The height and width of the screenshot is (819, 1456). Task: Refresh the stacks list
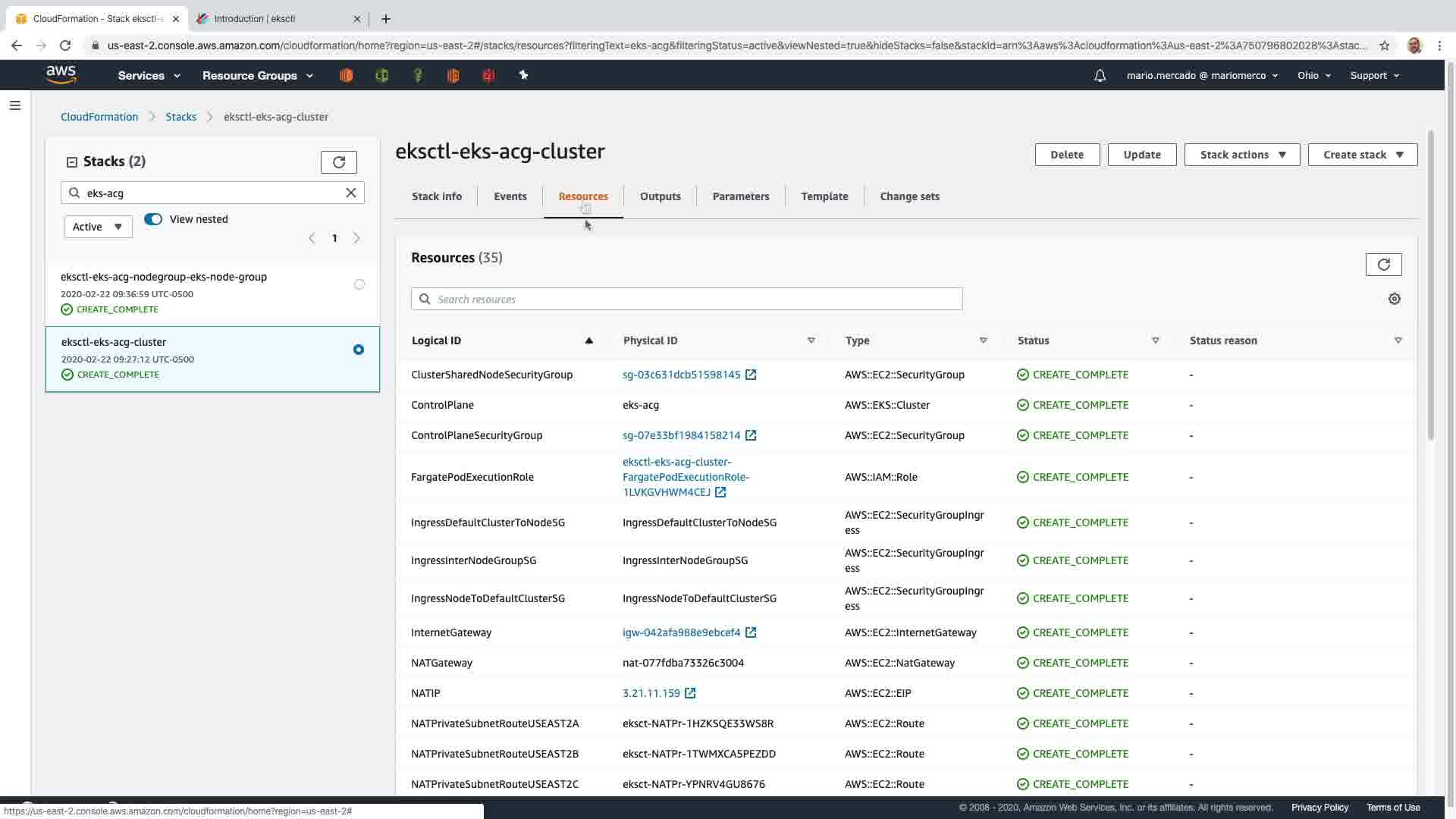point(338,162)
